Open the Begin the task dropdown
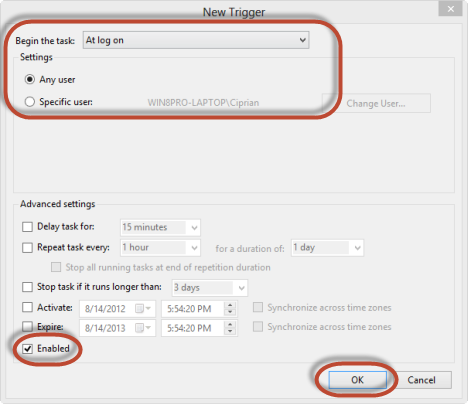 click(x=196, y=40)
